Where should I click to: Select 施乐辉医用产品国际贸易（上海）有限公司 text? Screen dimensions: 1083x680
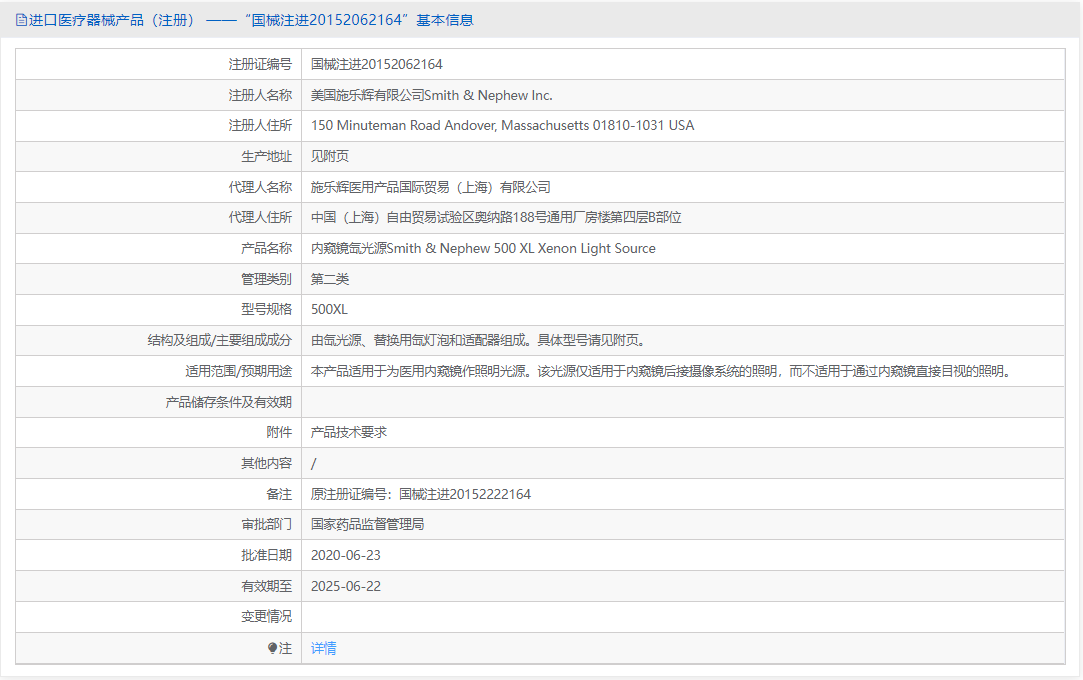tap(430, 187)
